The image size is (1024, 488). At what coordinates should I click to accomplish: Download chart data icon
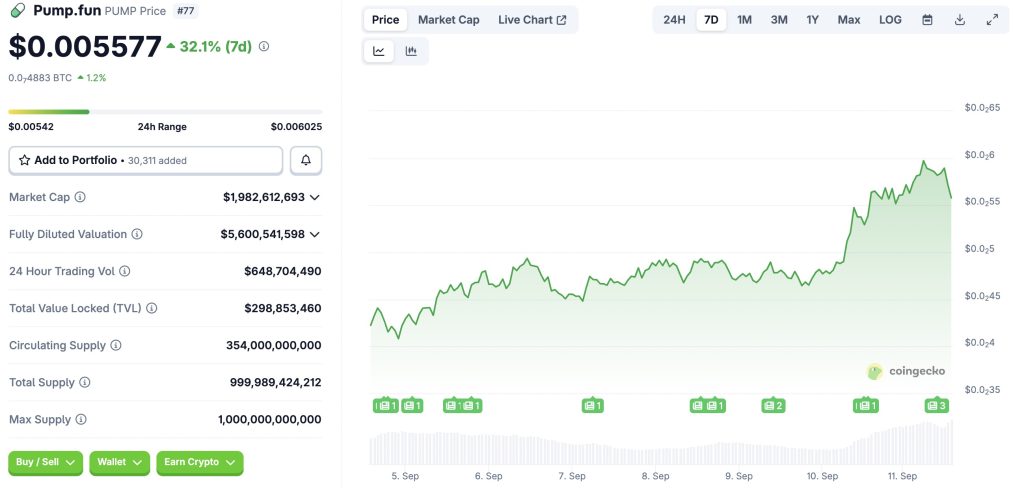click(x=959, y=20)
